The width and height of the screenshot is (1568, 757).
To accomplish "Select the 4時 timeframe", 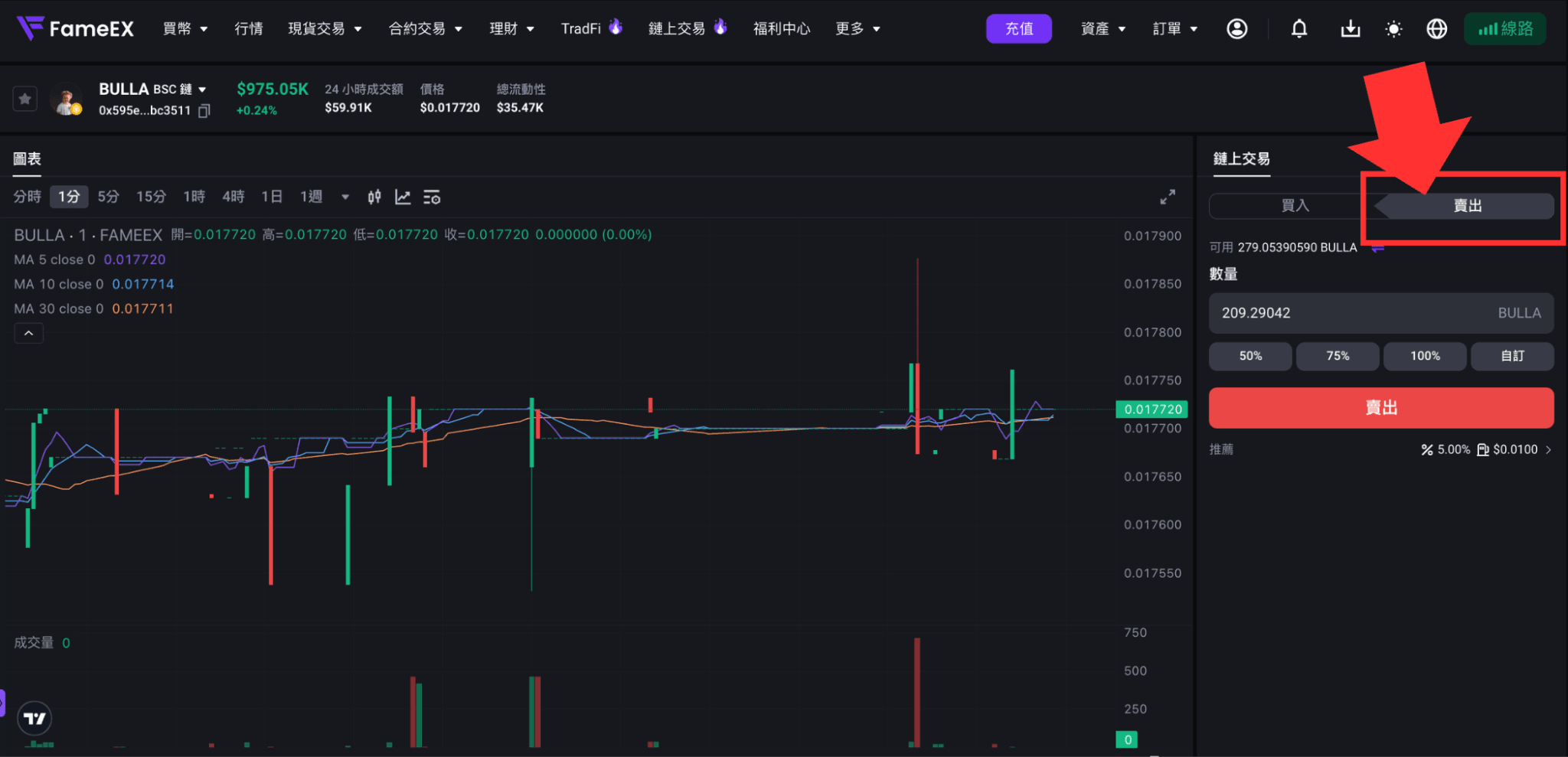I will [x=233, y=197].
